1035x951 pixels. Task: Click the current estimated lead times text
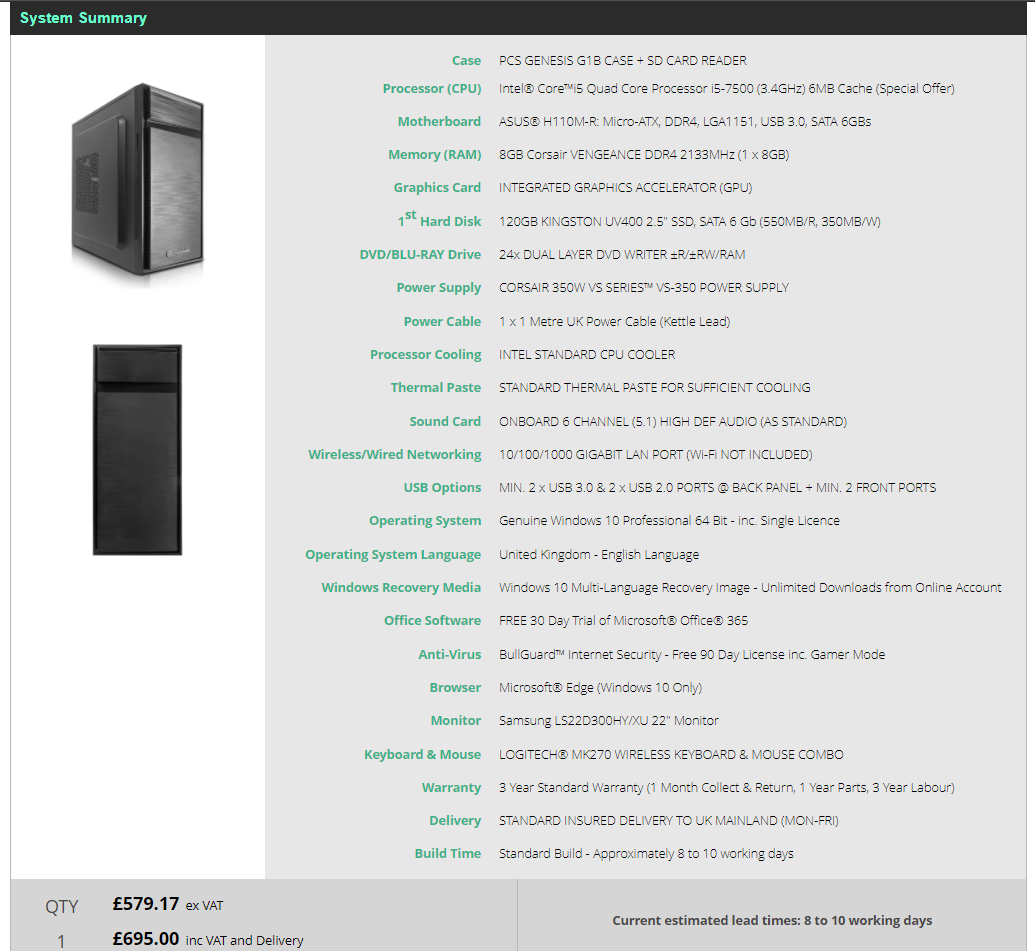pyautogui.click(x=772, y=920)
